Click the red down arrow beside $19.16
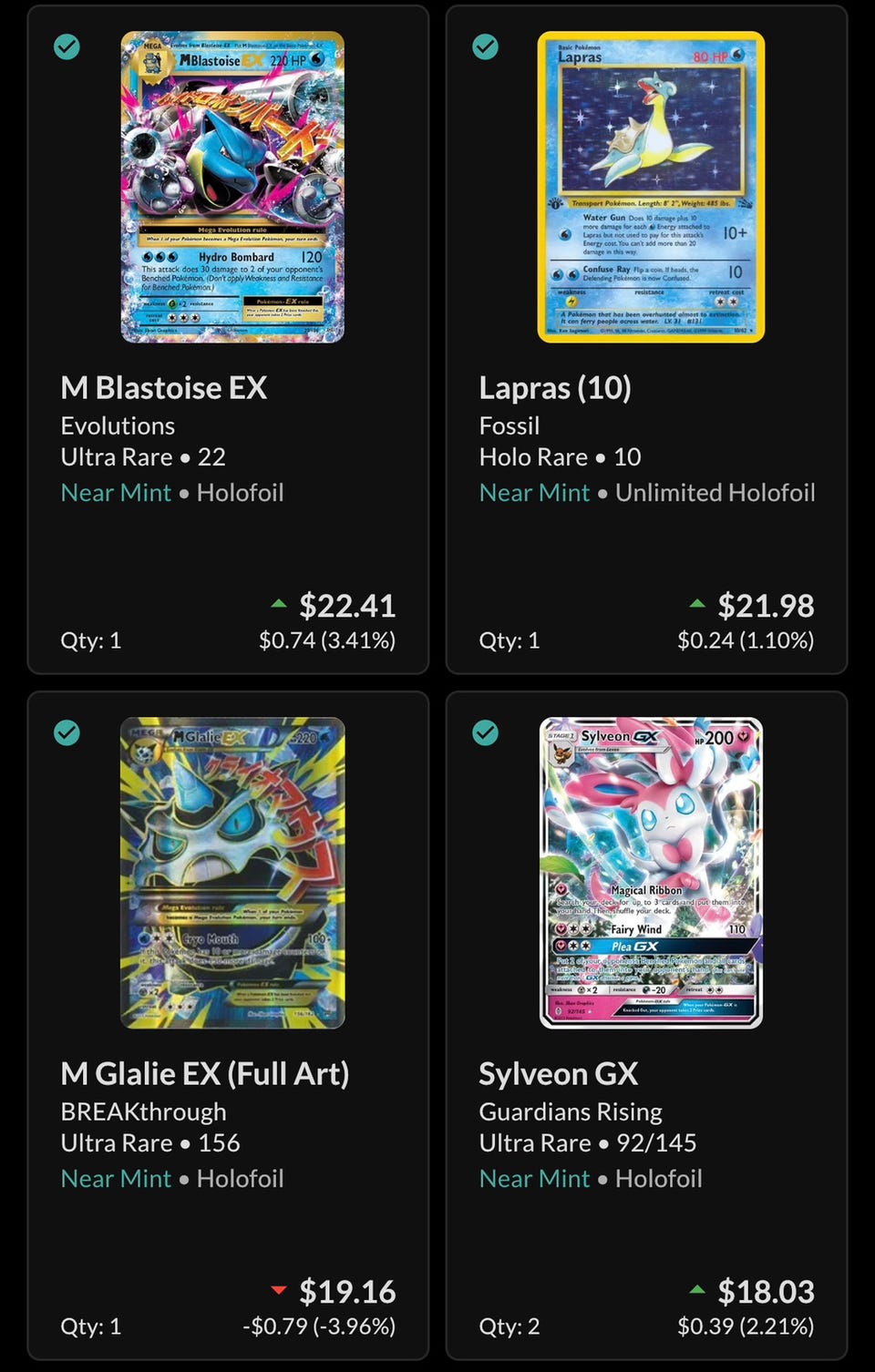 279,1289
